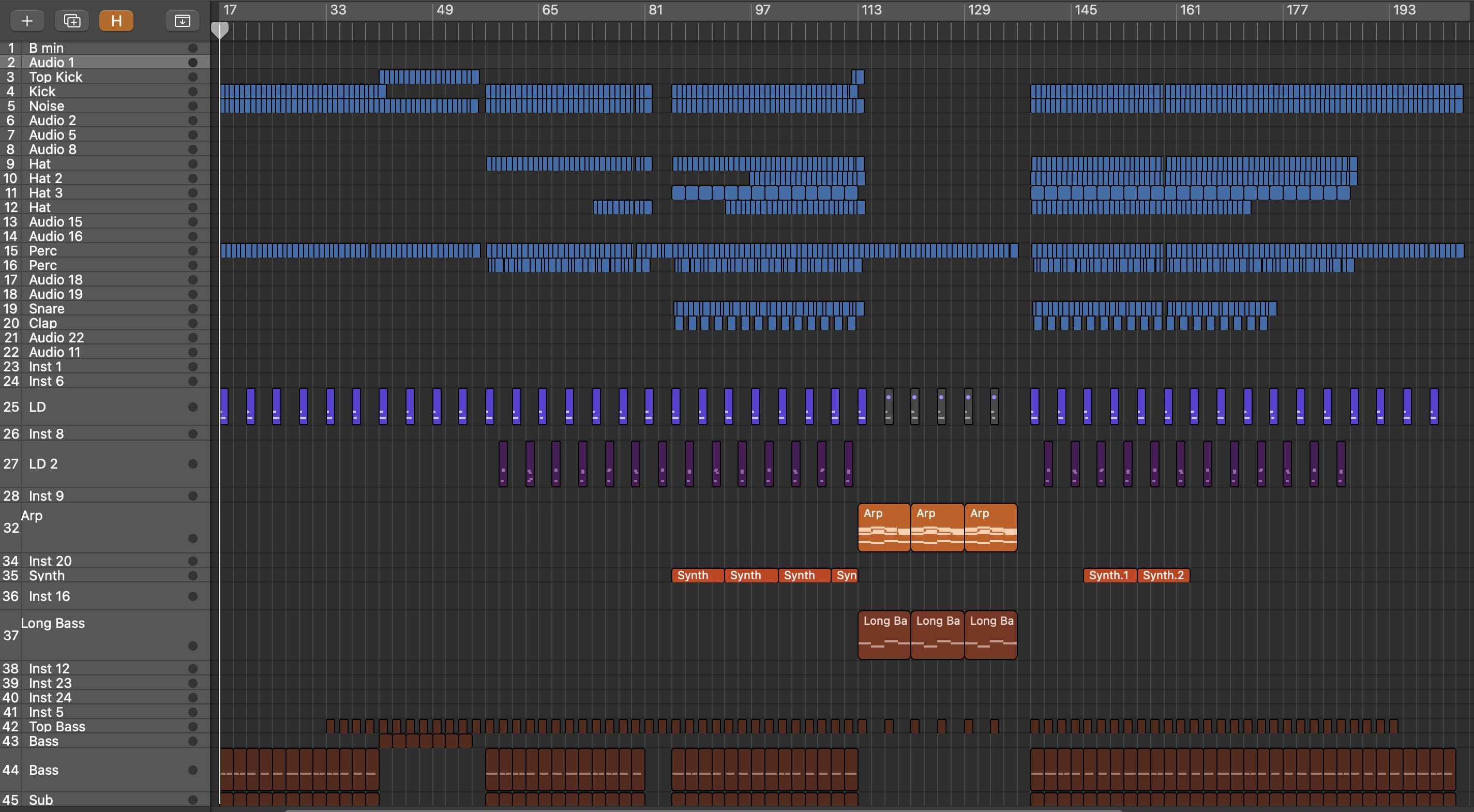
Task: Click the dot icon on Clap track
Action: [193, 323]
